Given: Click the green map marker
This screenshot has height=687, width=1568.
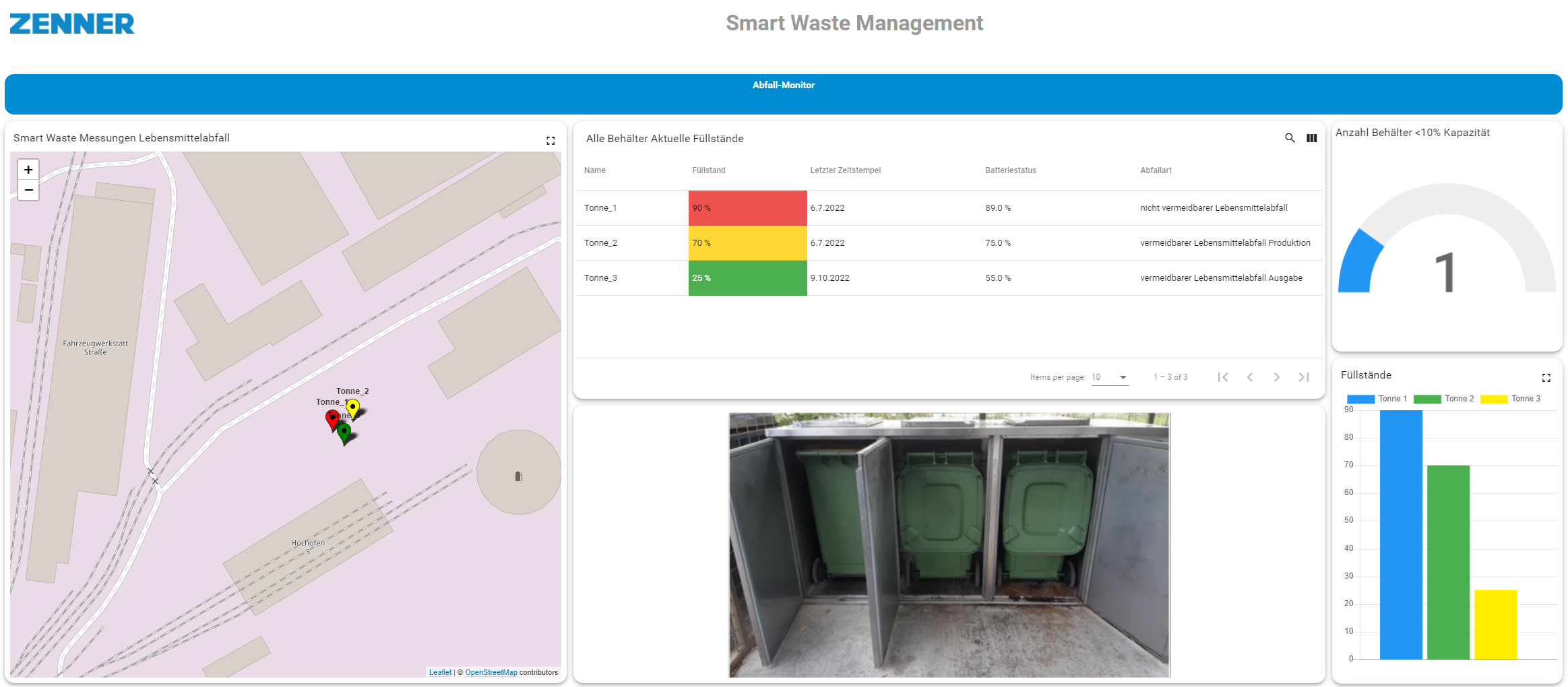Looking at the screenshot, I should 344,432.
